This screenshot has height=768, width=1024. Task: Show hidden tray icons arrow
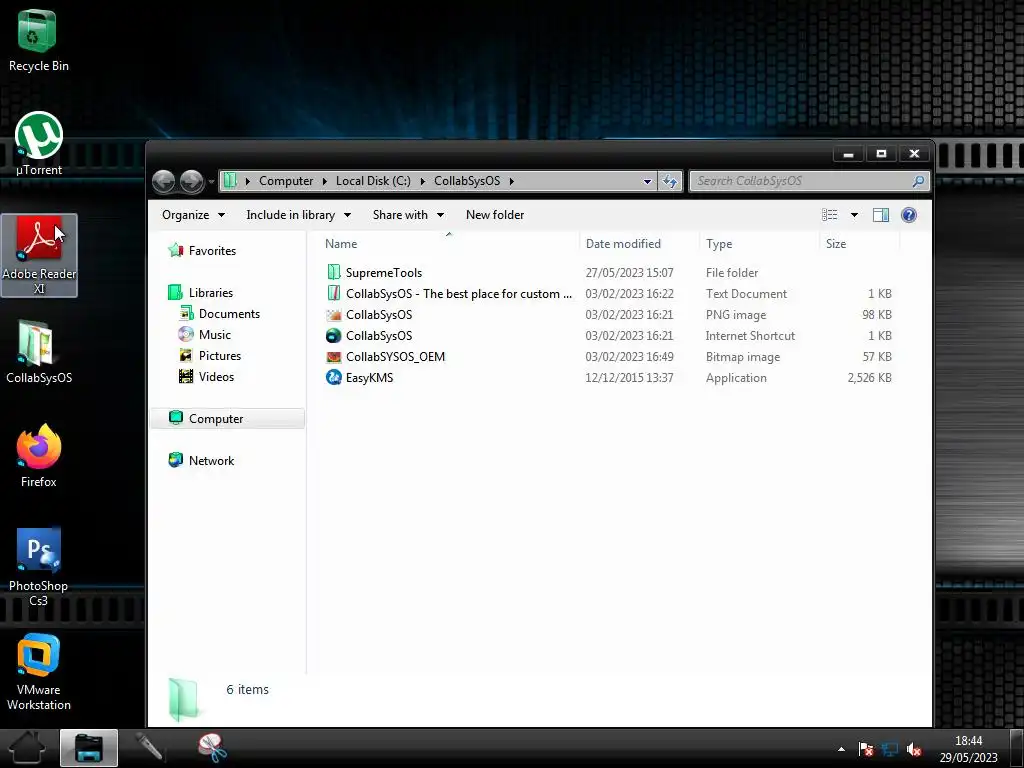click(x=841, y=749)
